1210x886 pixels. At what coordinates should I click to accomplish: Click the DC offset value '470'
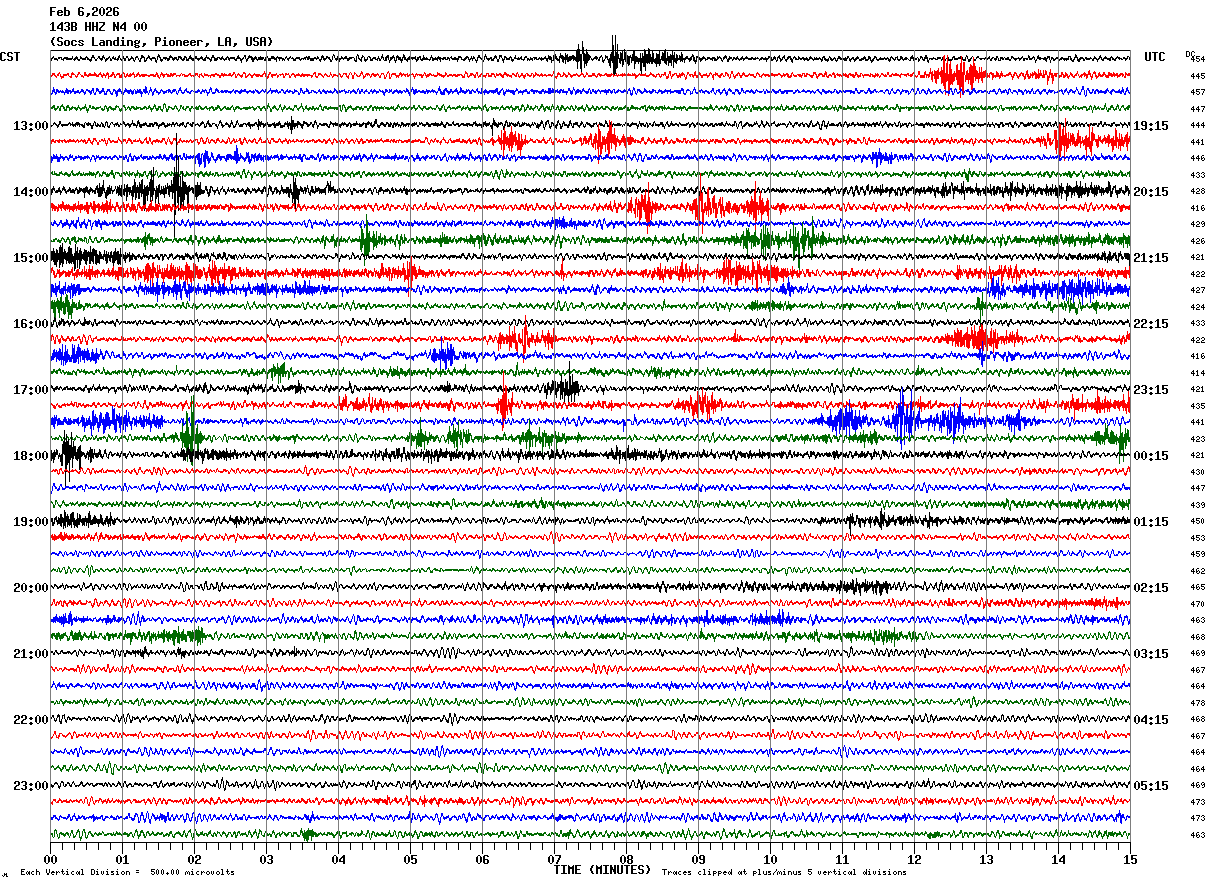coord(1197,604)
